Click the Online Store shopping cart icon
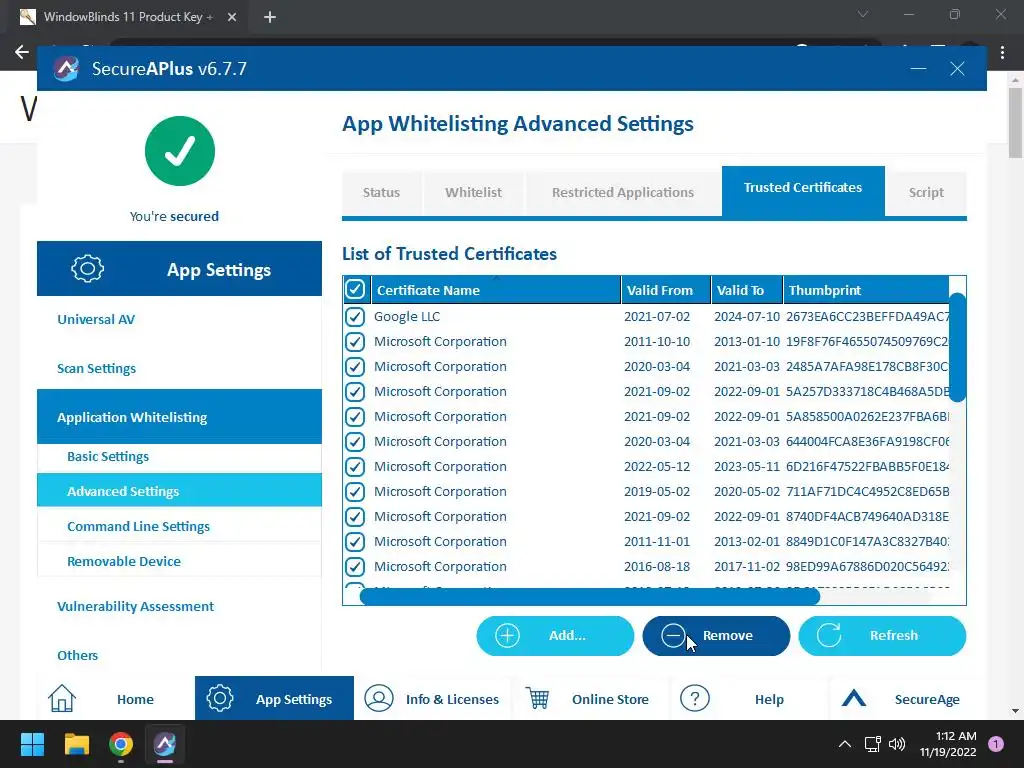The height and width of the screenshot is (768, 1024). (537, 698)
